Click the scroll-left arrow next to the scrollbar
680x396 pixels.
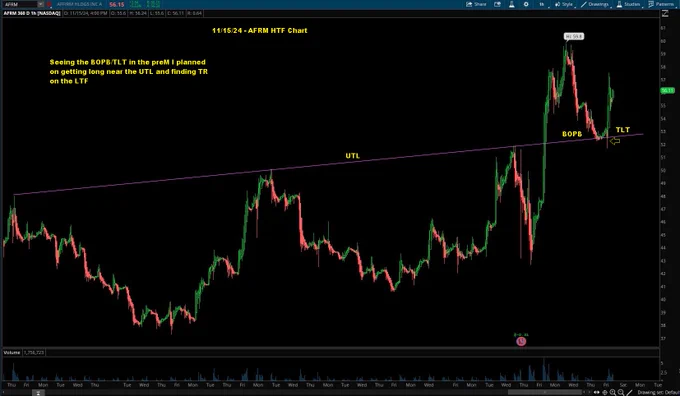tap(584, 392)
